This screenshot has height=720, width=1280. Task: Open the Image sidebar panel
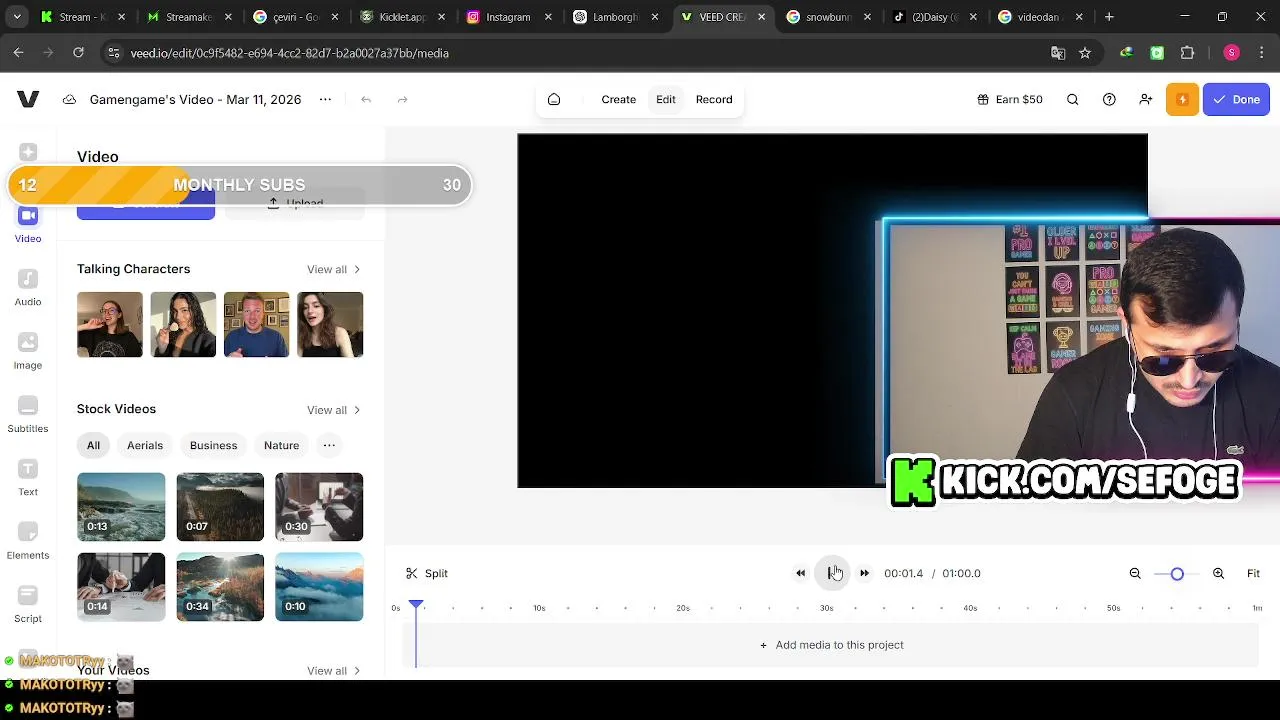tap(28, 351)
